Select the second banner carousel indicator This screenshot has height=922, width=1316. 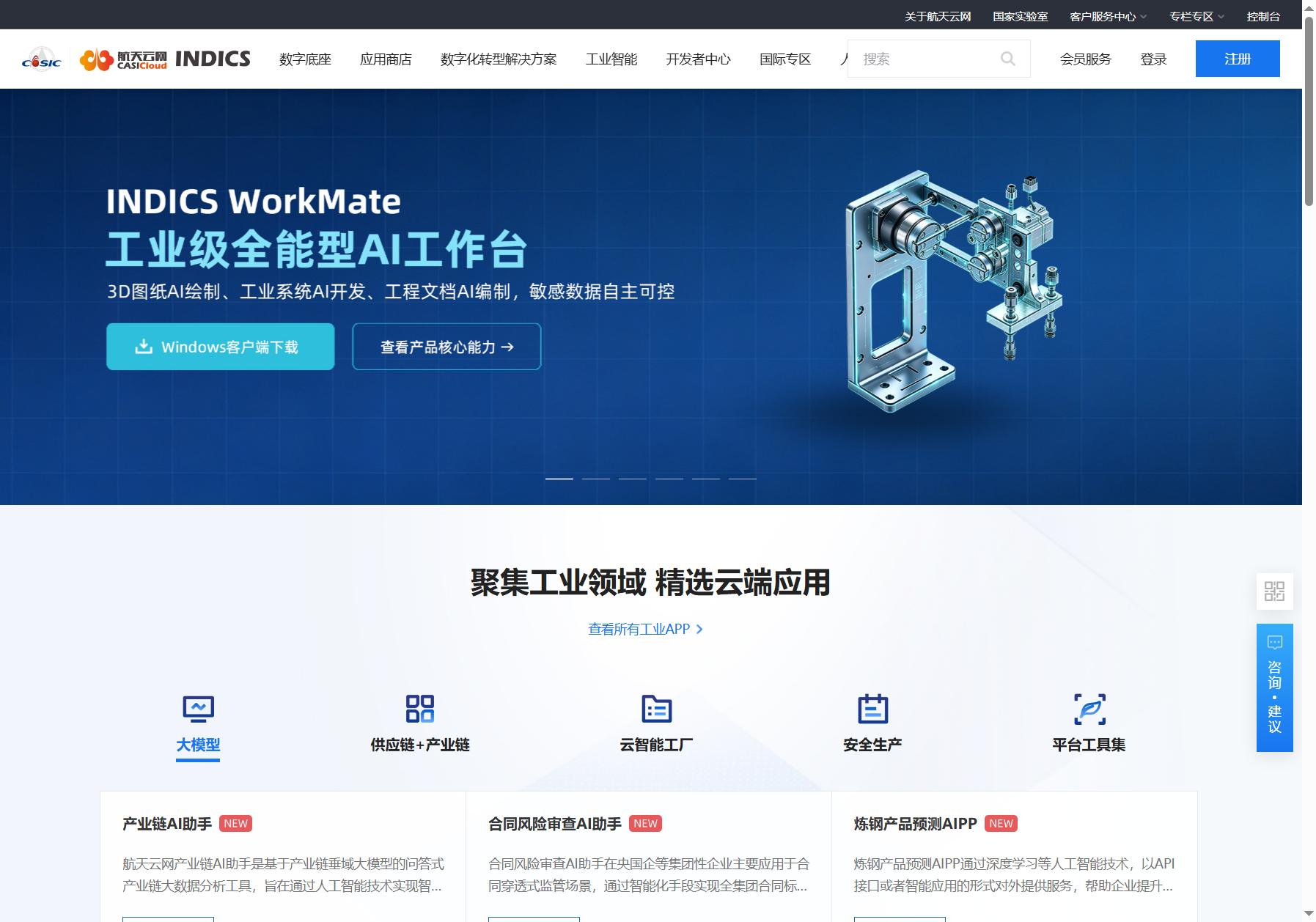[x=596, y=479]
